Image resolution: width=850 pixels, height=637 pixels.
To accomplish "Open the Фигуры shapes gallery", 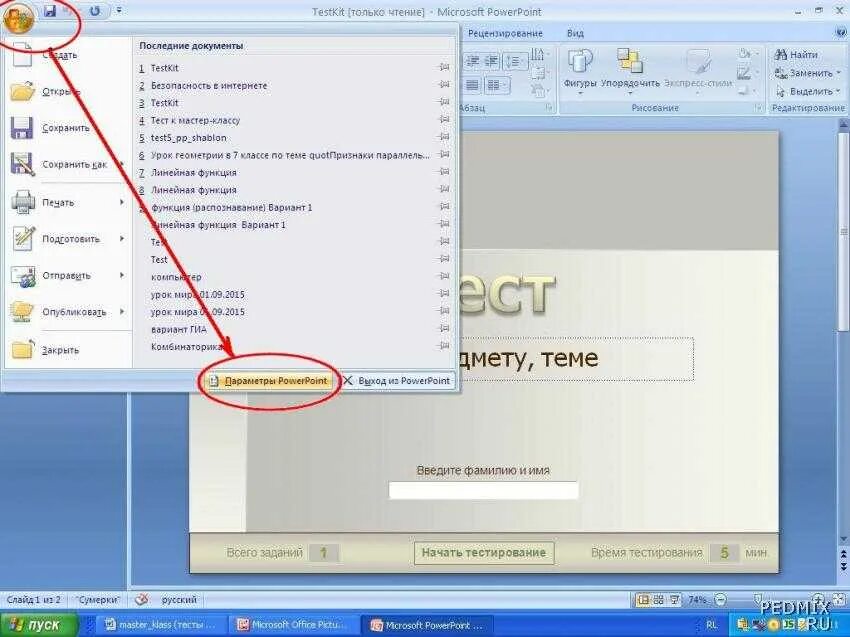I will tap(579, 72).
